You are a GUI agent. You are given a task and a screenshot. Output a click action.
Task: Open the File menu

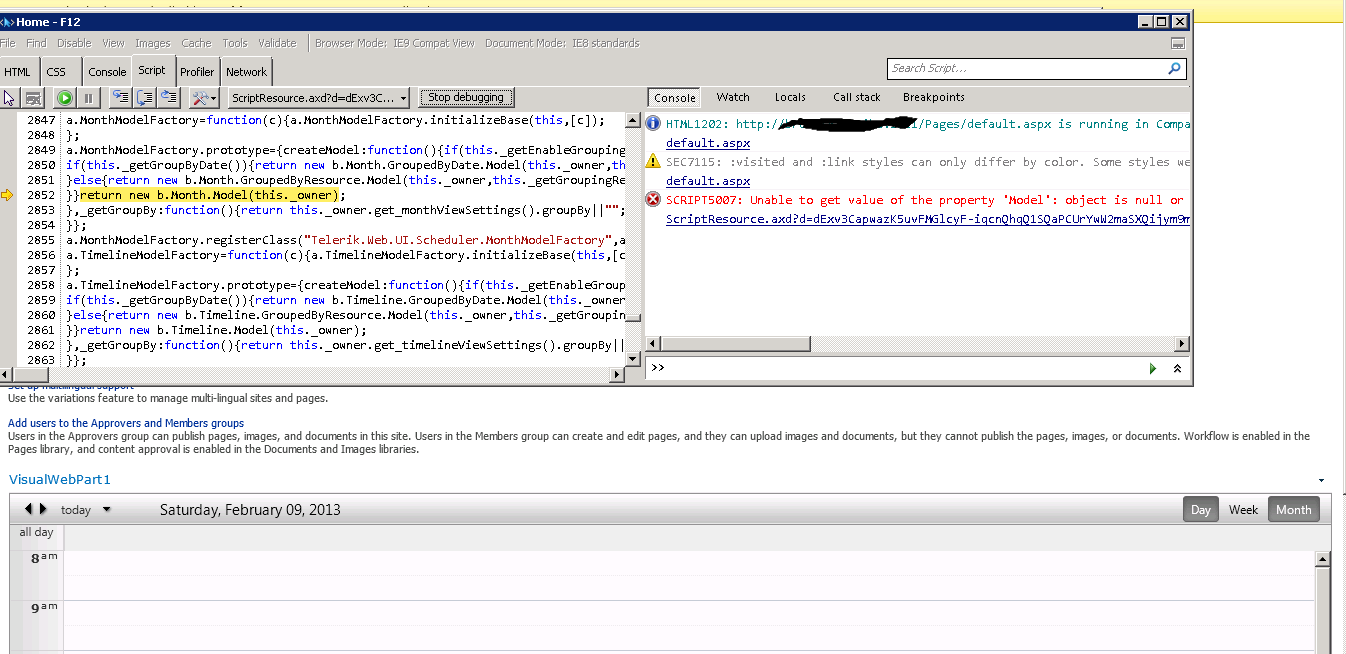pos(8,43)
